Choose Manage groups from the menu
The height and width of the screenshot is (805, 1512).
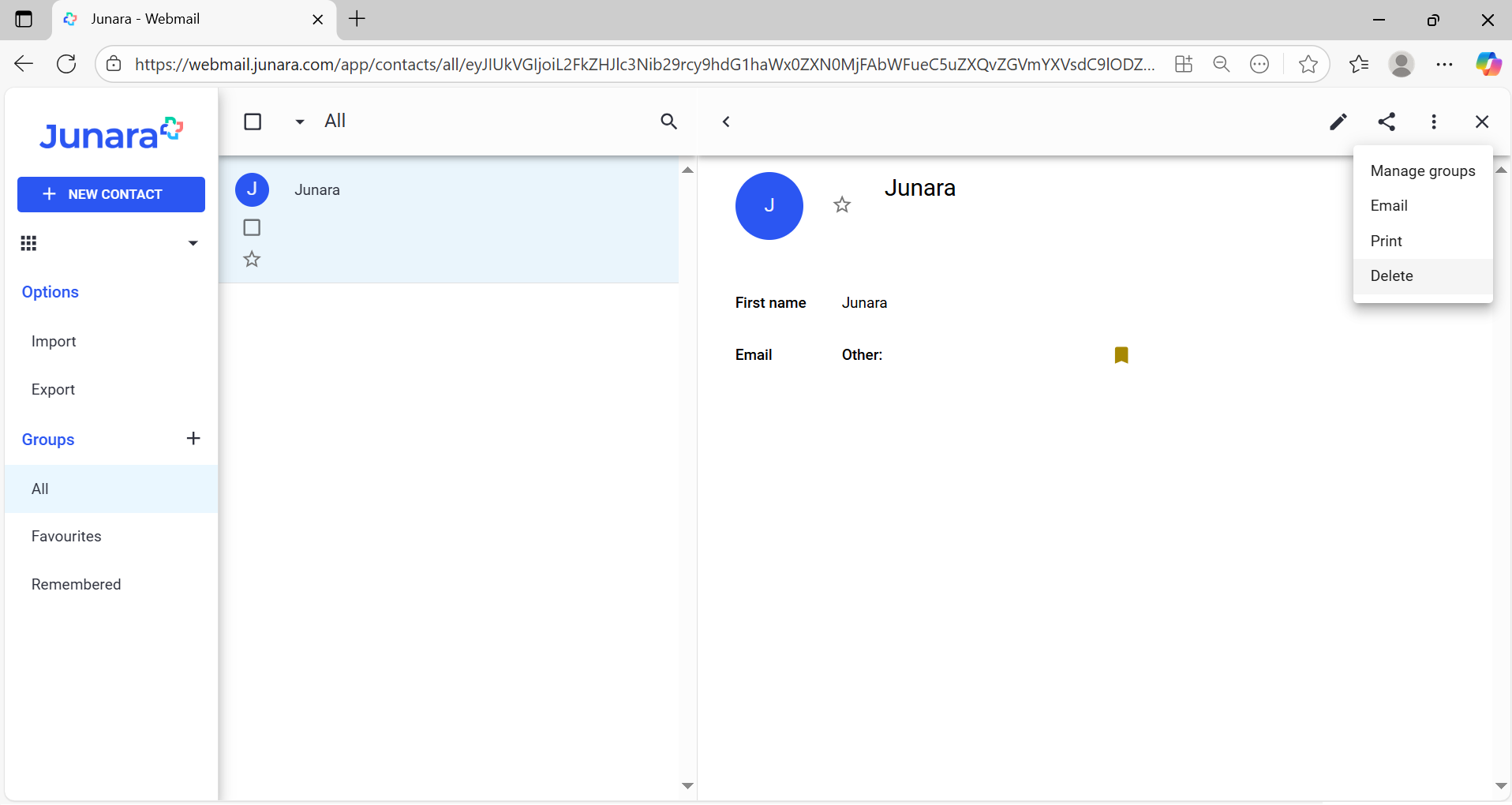coord(1423,170)
